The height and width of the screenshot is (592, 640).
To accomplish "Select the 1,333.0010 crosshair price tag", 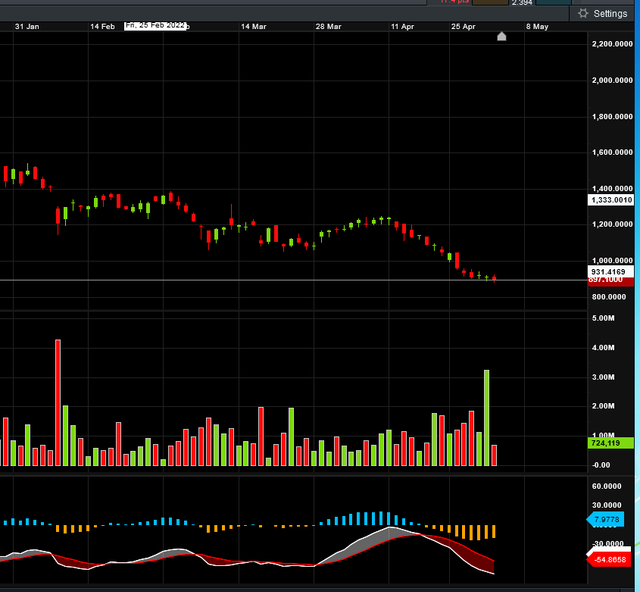I will pos(611,200).
